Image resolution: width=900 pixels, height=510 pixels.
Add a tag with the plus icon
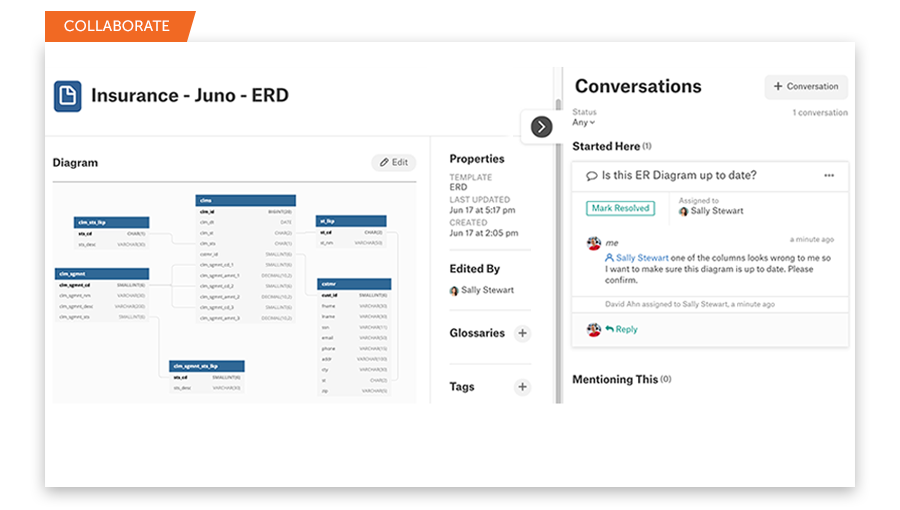[x=522, y=387]
